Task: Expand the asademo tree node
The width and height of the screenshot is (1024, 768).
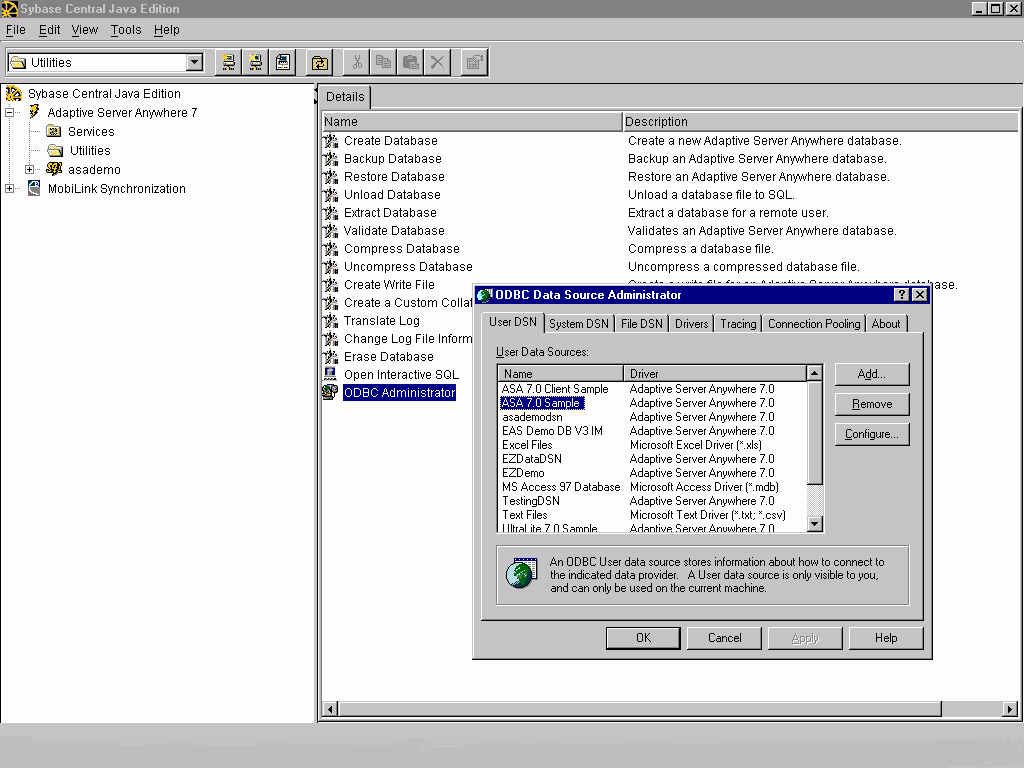Action: click(x=30, y=170)
